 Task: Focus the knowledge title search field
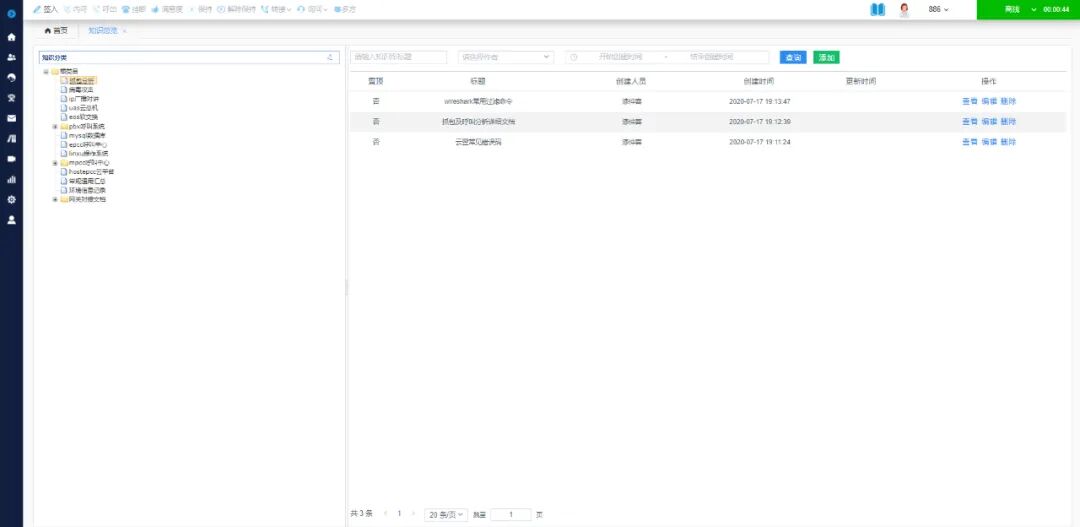tap(398, 57)
